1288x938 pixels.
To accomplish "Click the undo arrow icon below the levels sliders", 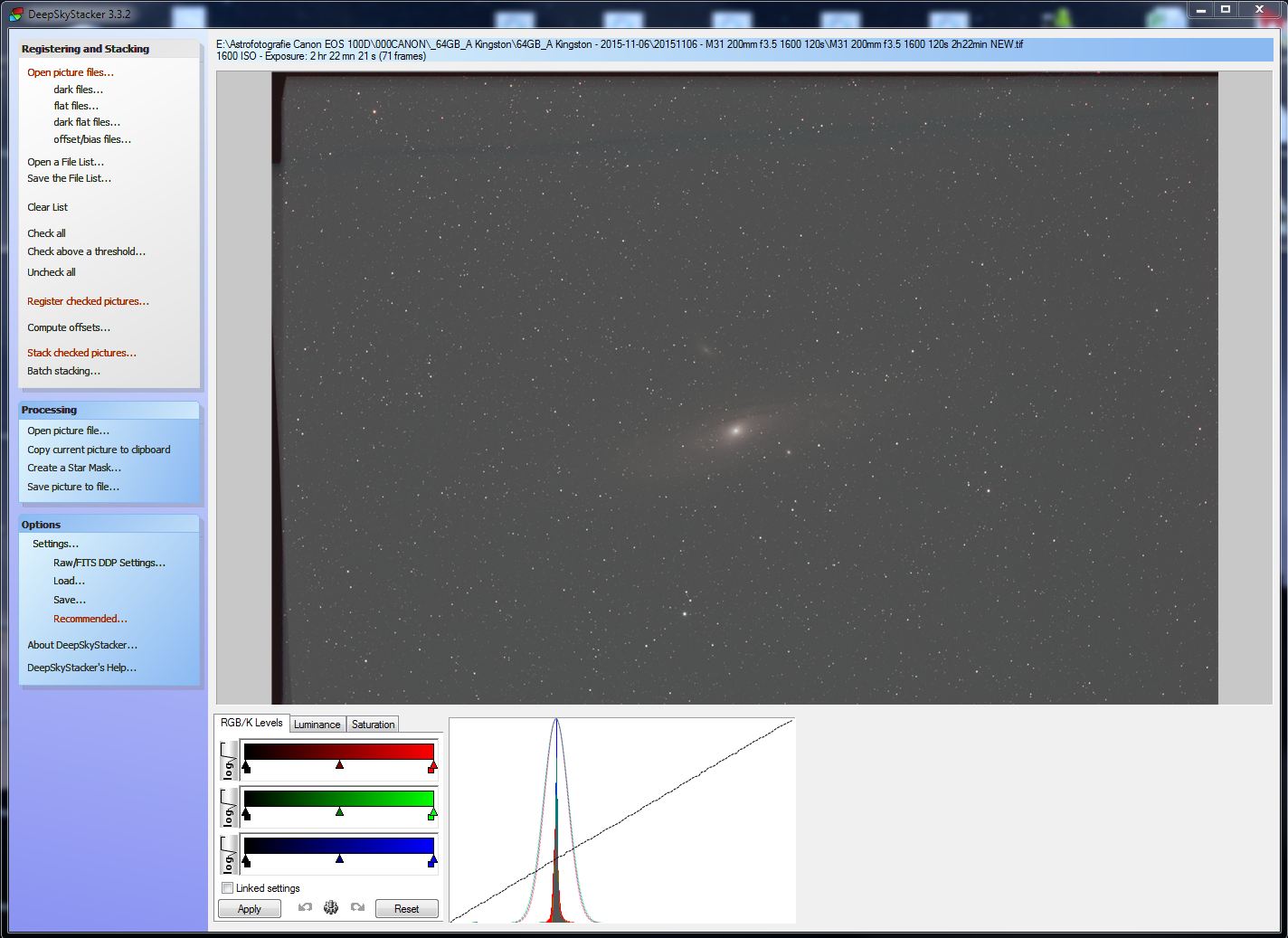I will [305, 907].
